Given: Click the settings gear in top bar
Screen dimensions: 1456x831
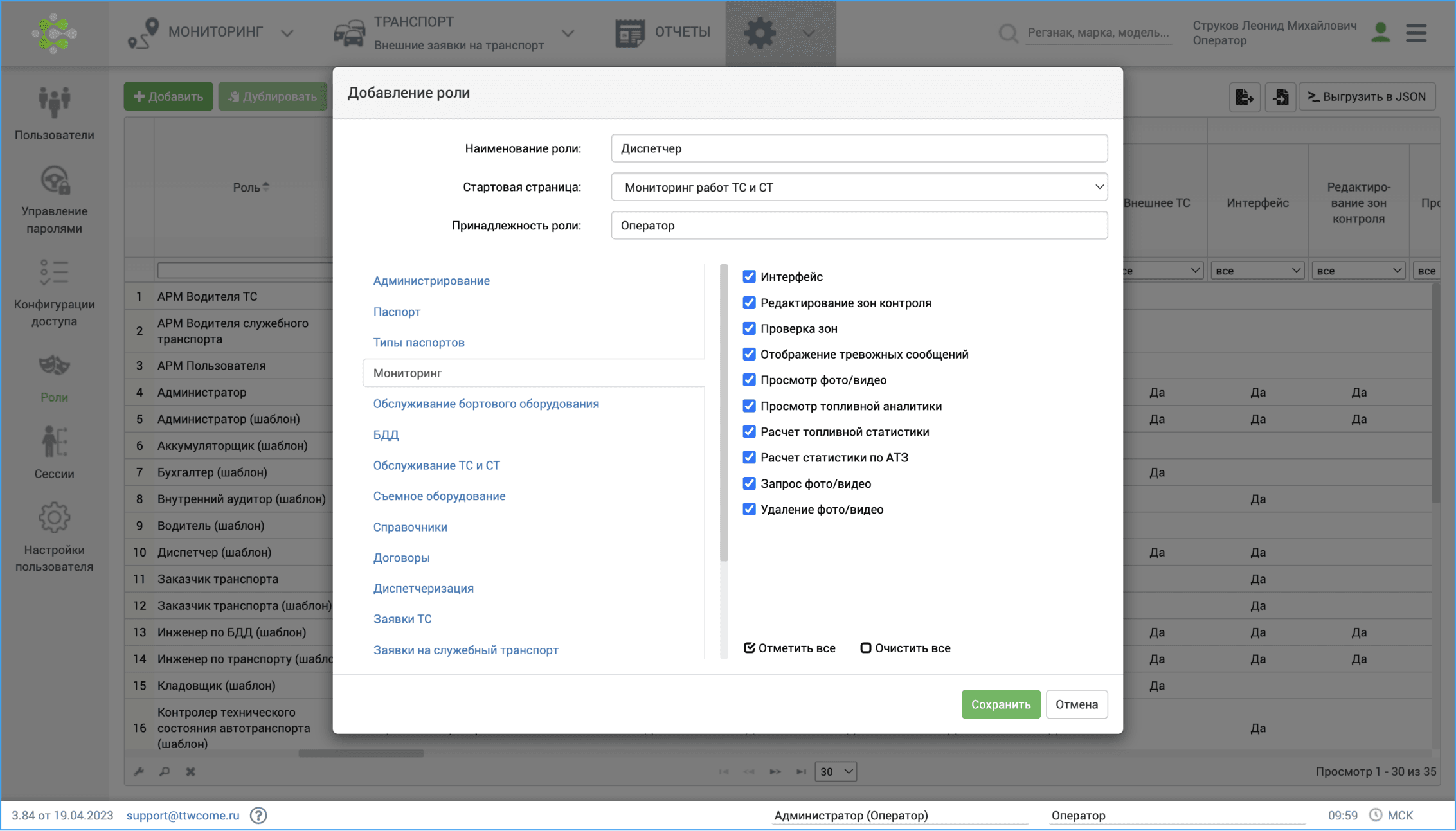Looking at the screenshot, I should point(760,32).
